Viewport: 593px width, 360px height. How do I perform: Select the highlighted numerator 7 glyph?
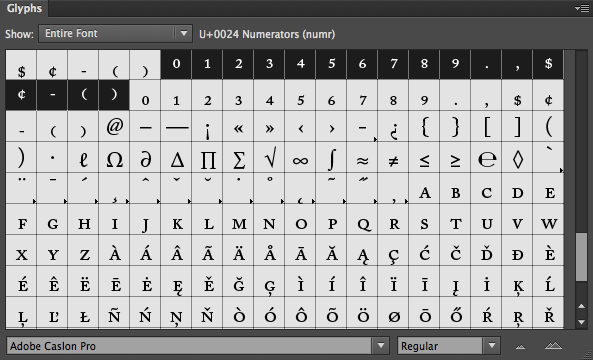coord(393,64)
